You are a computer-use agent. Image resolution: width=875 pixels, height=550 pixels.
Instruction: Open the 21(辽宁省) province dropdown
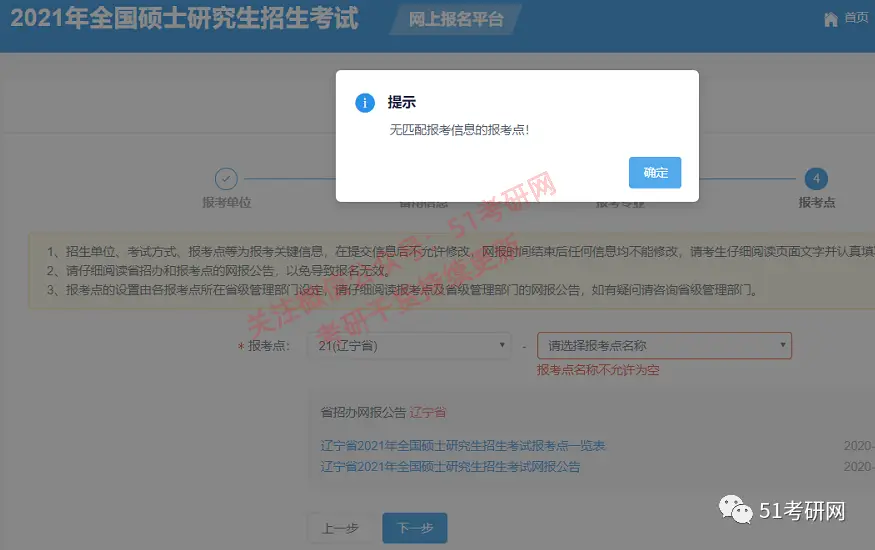tap(410, 346)
